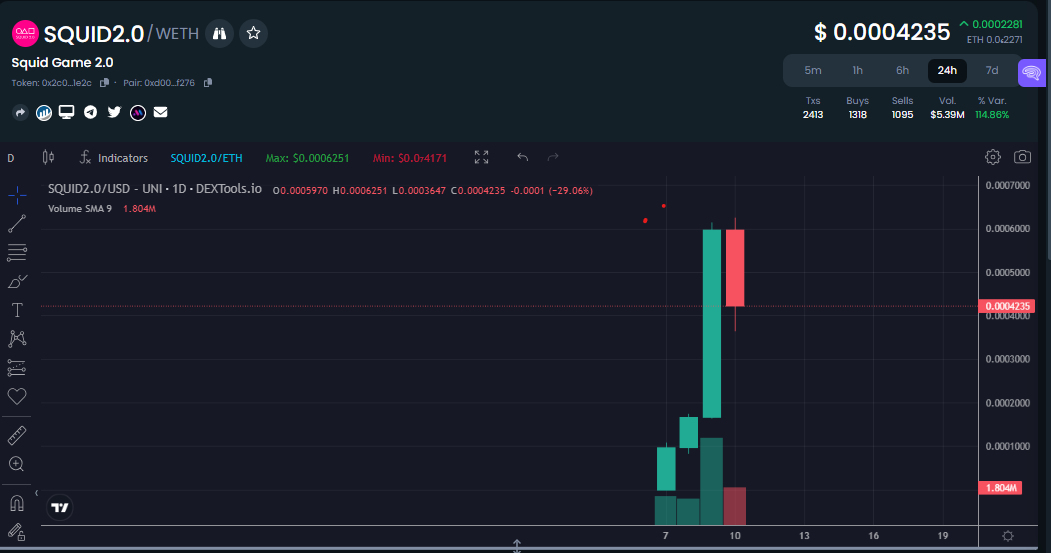Open the heart icons tool

[x=17, y=396]
